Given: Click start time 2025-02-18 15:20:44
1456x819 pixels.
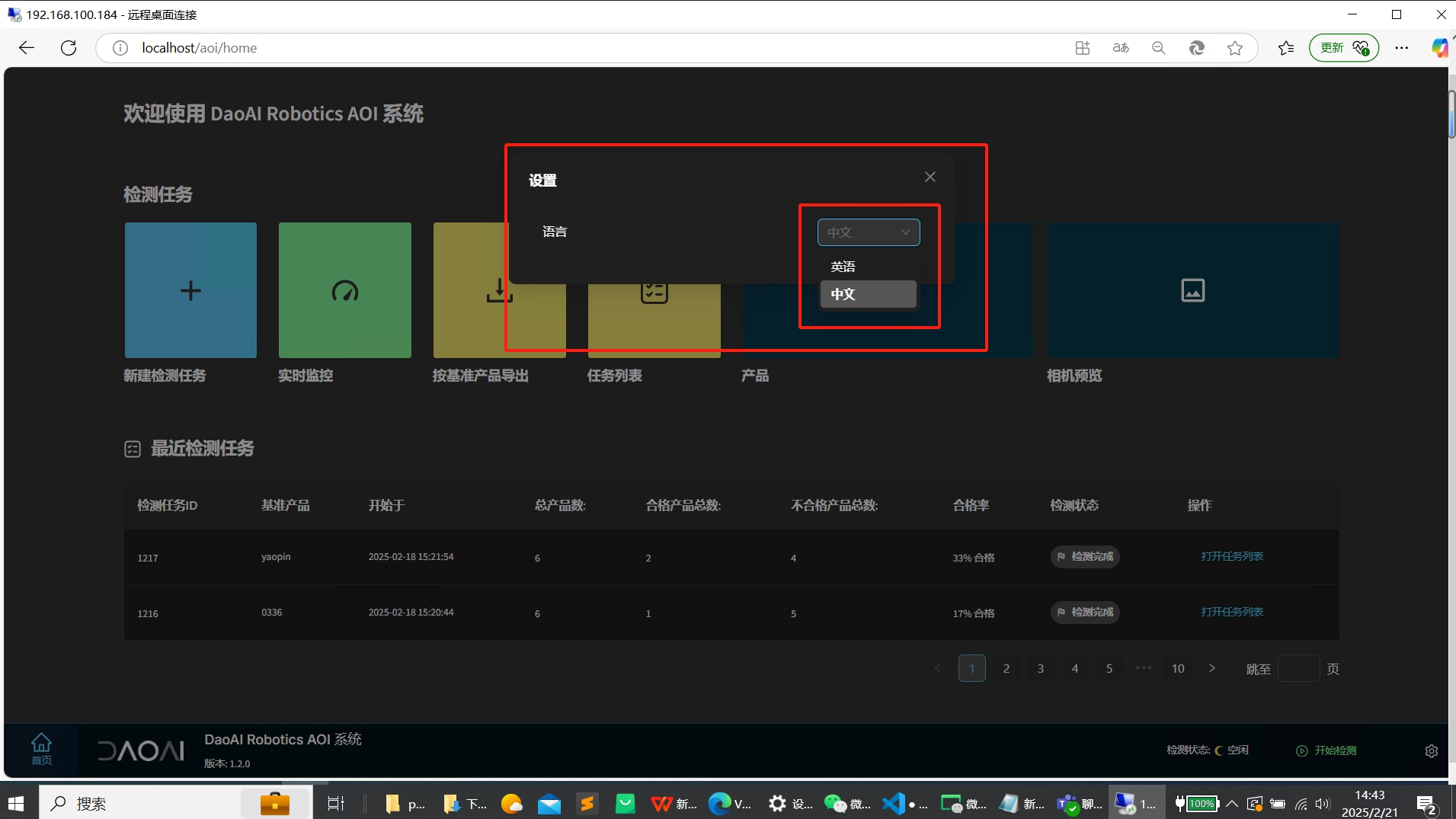Looking at the screenshot, I should click(411, 613).
